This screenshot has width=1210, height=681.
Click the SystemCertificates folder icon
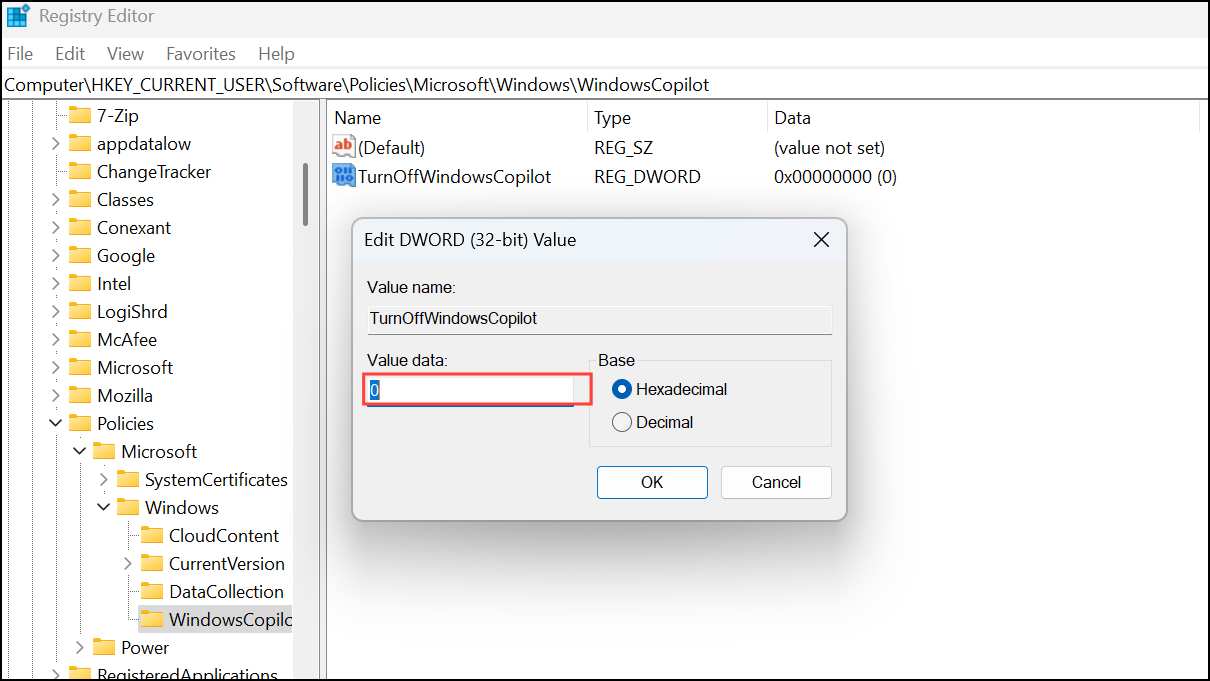[x=128, y=479]
